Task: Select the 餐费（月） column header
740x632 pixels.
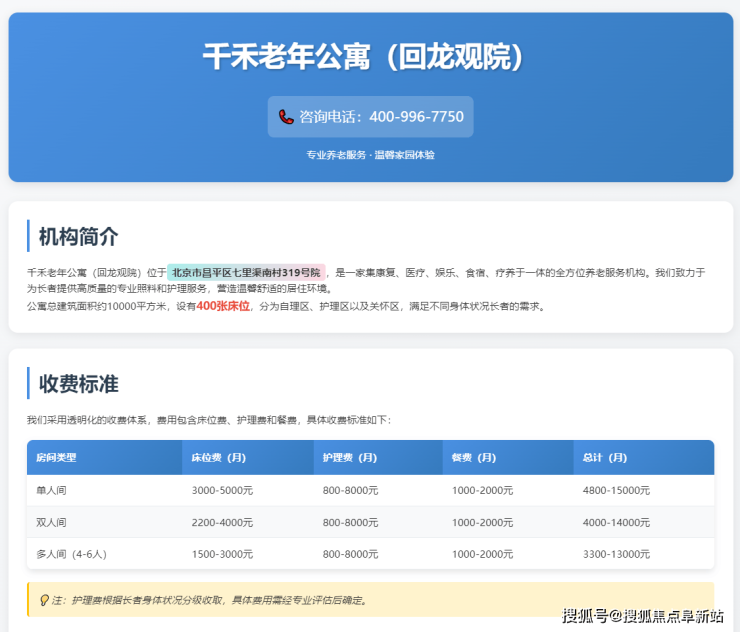Action: pos(473,457)
